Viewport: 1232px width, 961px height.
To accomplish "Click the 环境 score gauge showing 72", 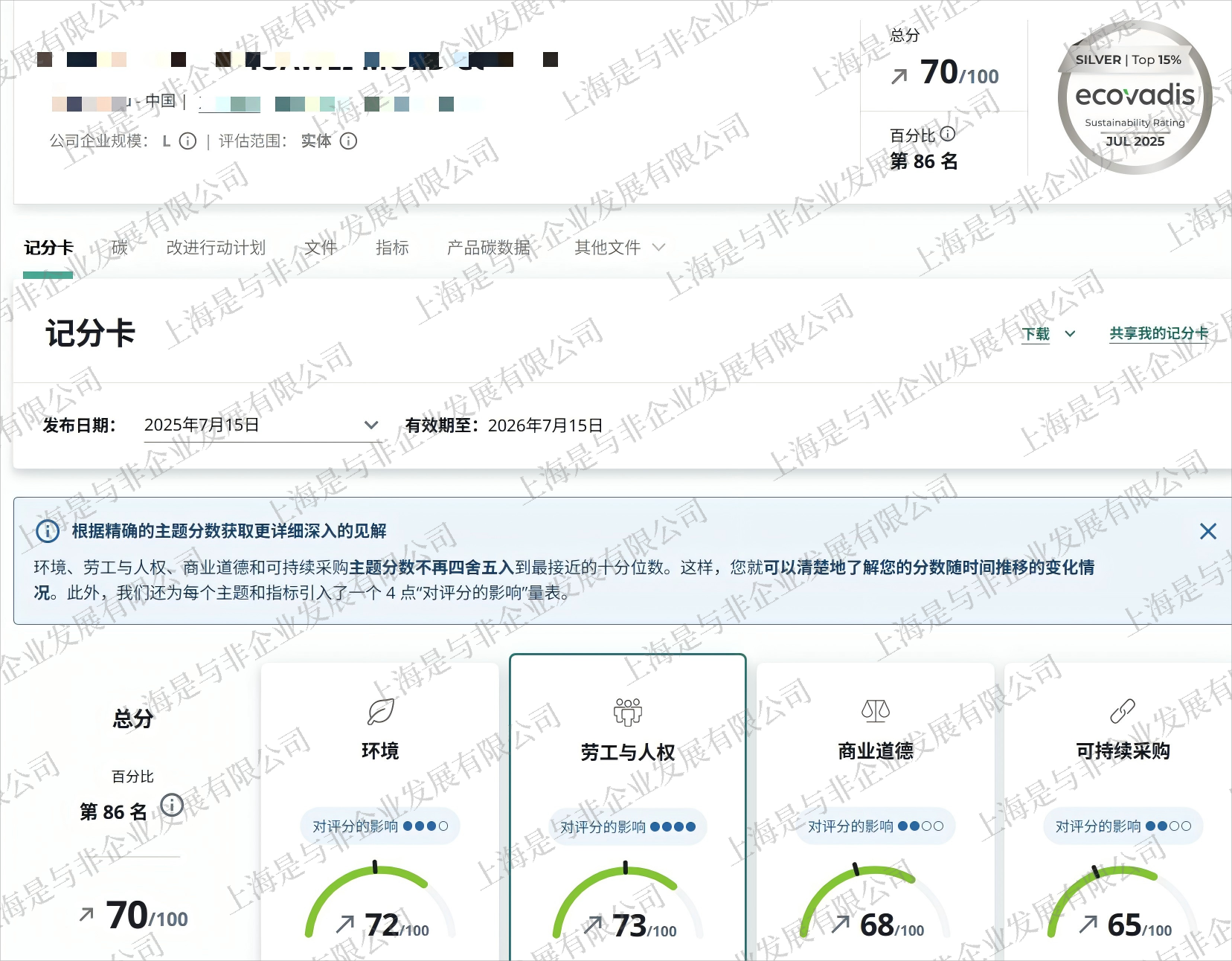I will [380, 904].
